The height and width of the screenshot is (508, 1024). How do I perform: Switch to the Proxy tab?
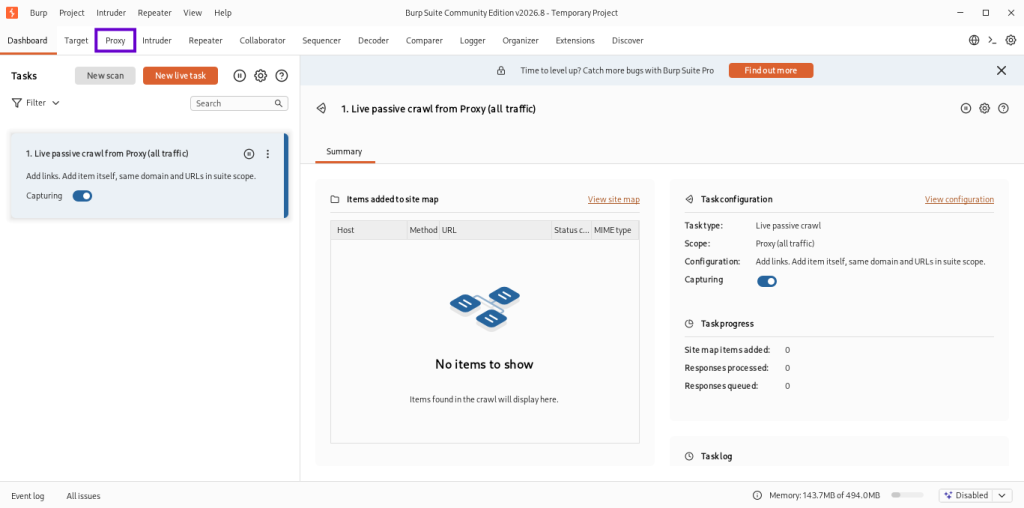(116, 40)
